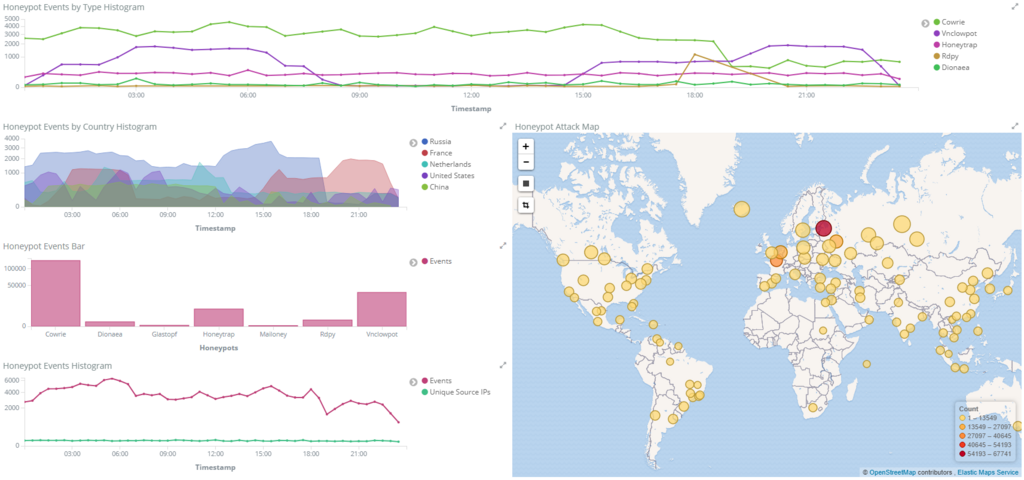Image resolution: width=1024 pixels, height=480 pixels.
Task: Click map legend range 27097 – 40645
Action: (x=985, y=436)
